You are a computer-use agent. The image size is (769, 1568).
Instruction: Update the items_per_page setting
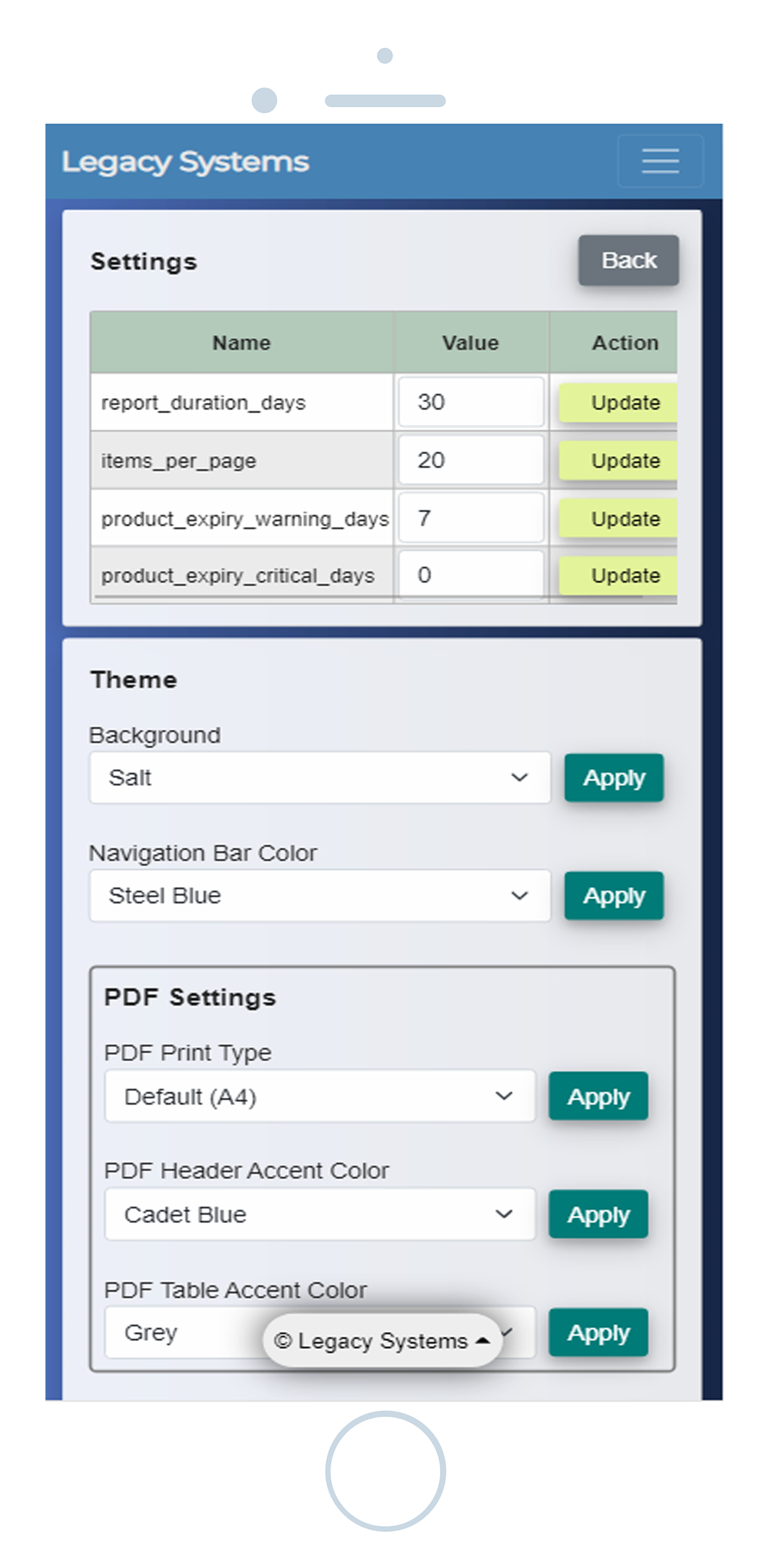coord(619,461)
